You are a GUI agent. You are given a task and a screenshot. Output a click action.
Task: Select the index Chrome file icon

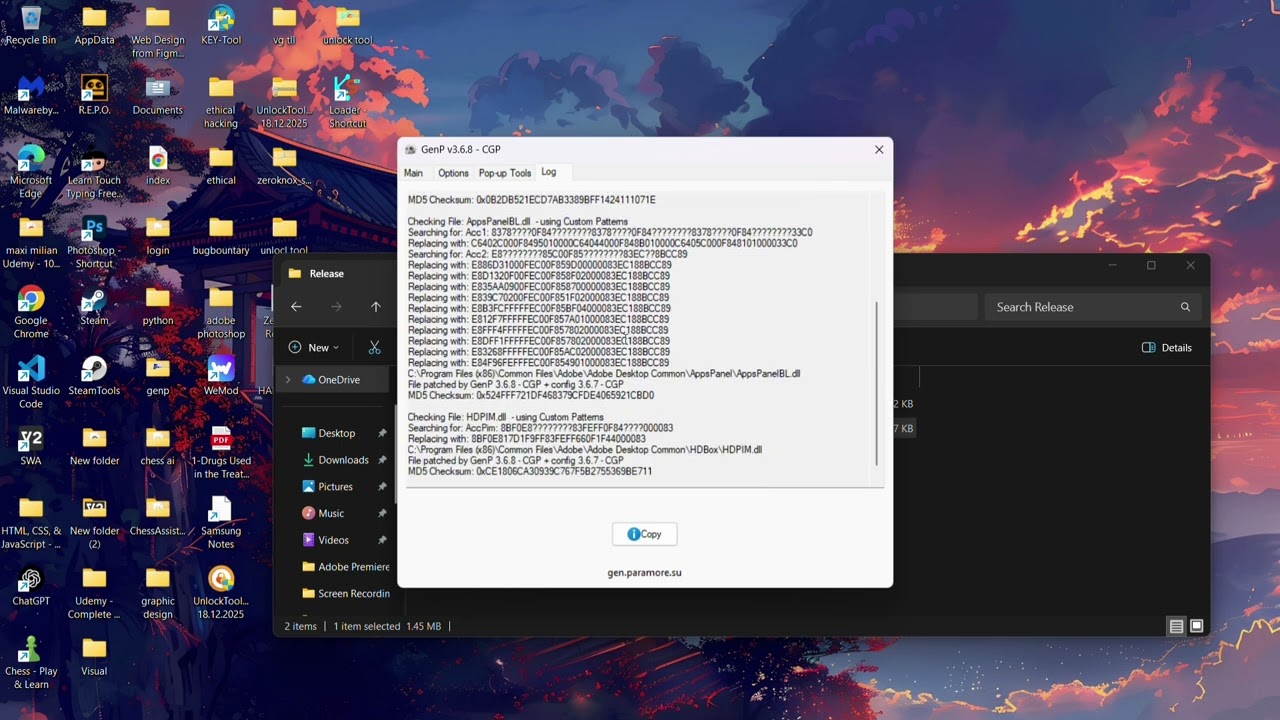157,166
